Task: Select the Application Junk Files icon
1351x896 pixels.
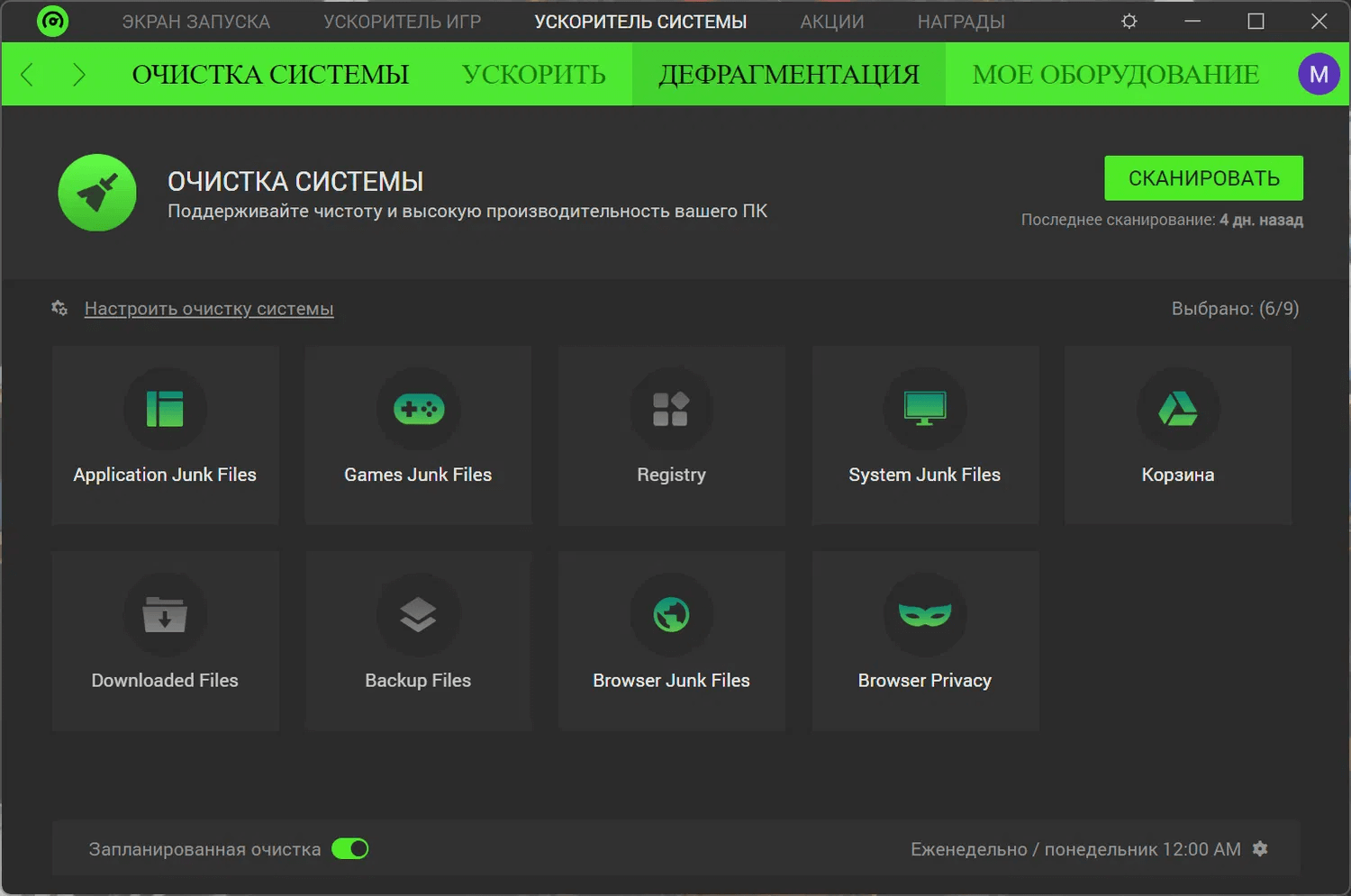Action: point(165,410)
